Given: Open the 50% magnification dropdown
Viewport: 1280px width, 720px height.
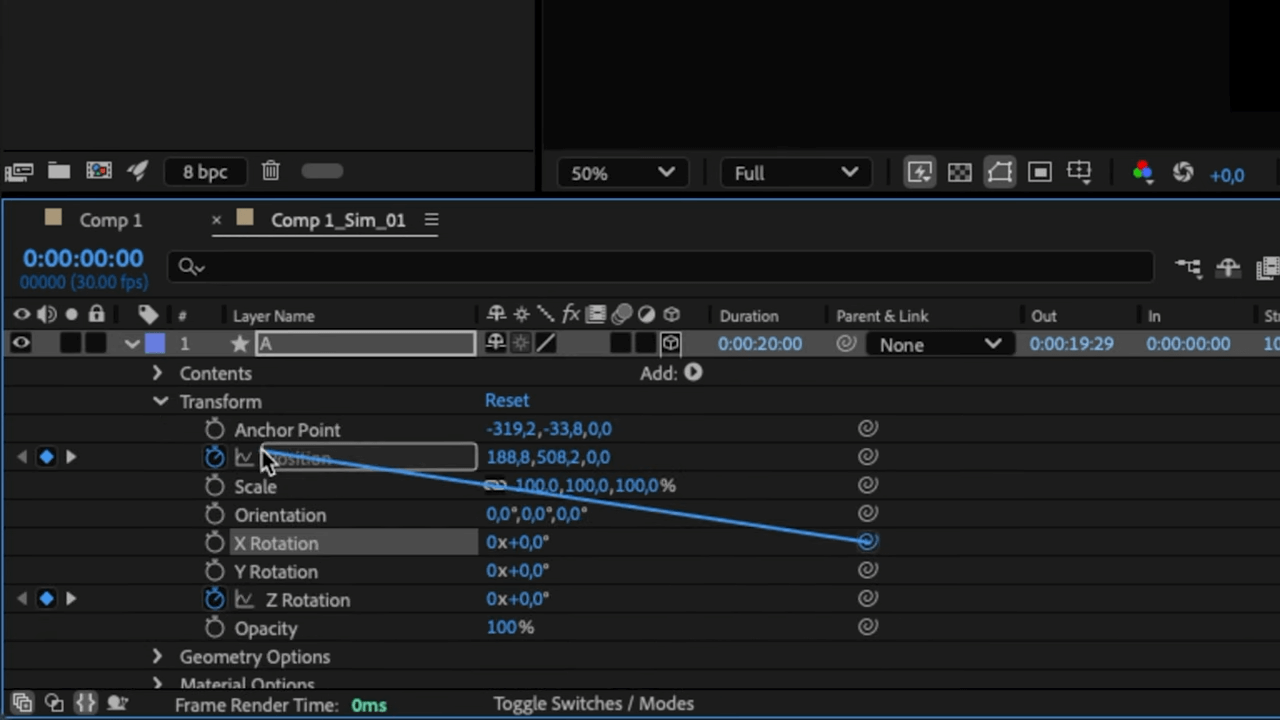Looking at the screenshot, I should coord(622,173).
